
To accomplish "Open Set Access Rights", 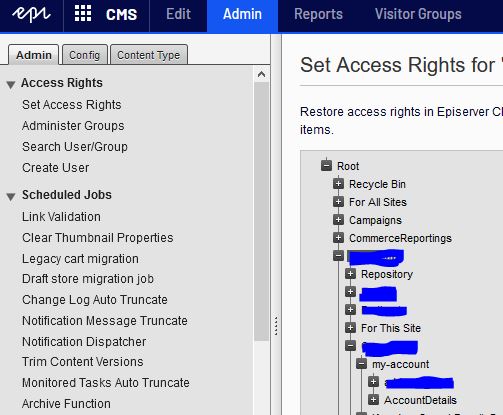I will (x=72, y=105).
